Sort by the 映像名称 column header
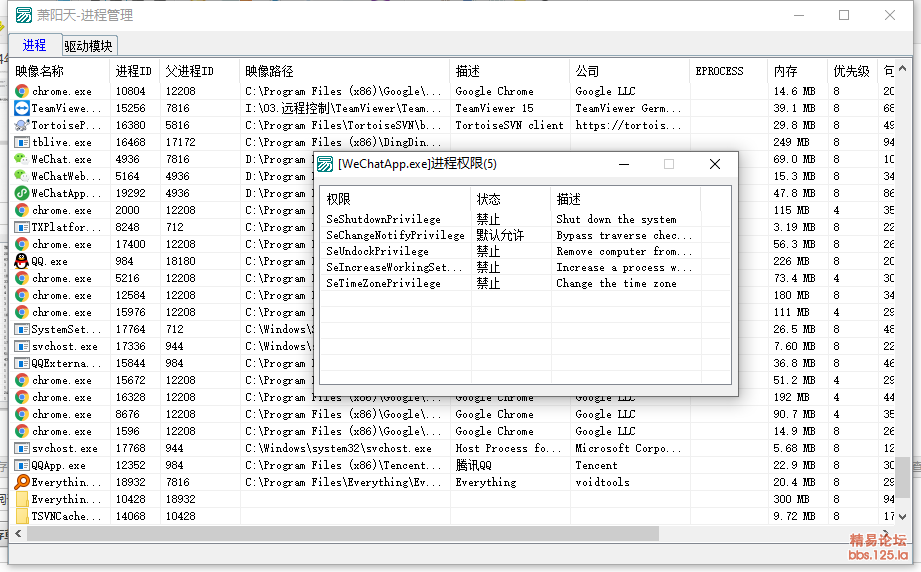The image size is (921, 572). tap(40, 71)
